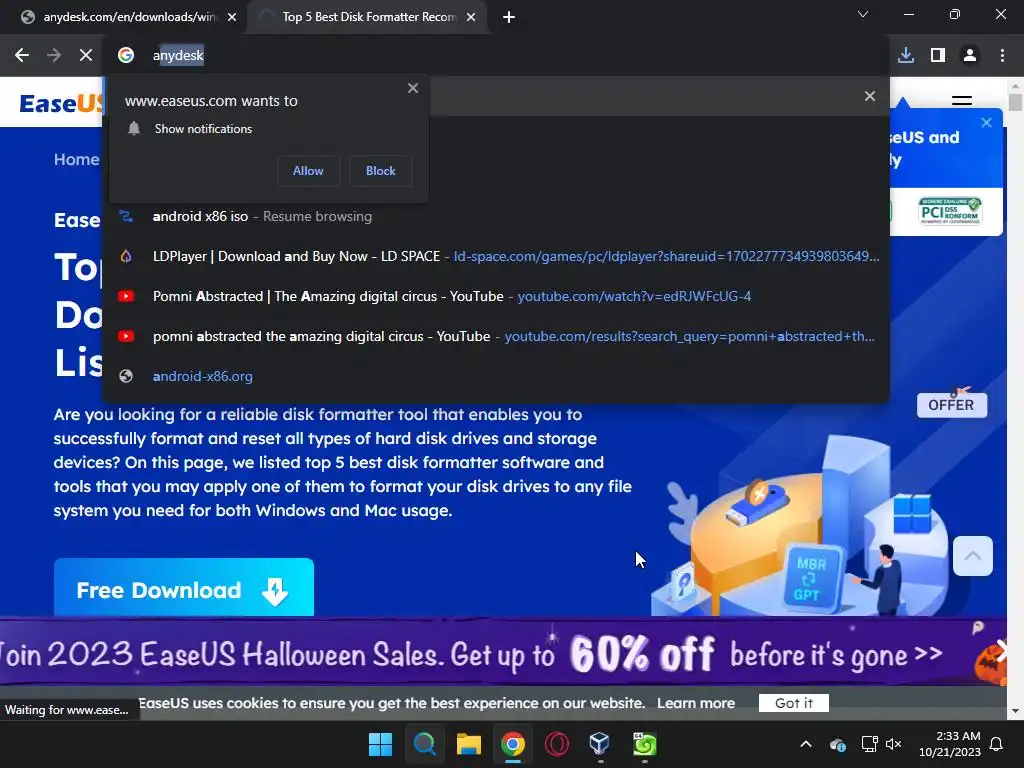Dismiss the notification permission prompt
The image size is (1024, 768).
(x=413, y=88)
